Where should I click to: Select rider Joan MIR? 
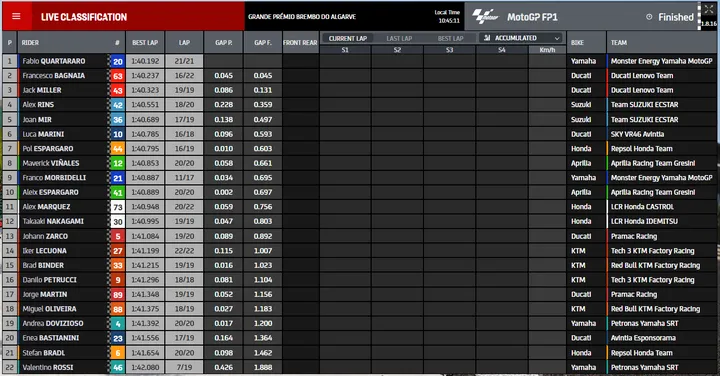(x=37, y=119)
